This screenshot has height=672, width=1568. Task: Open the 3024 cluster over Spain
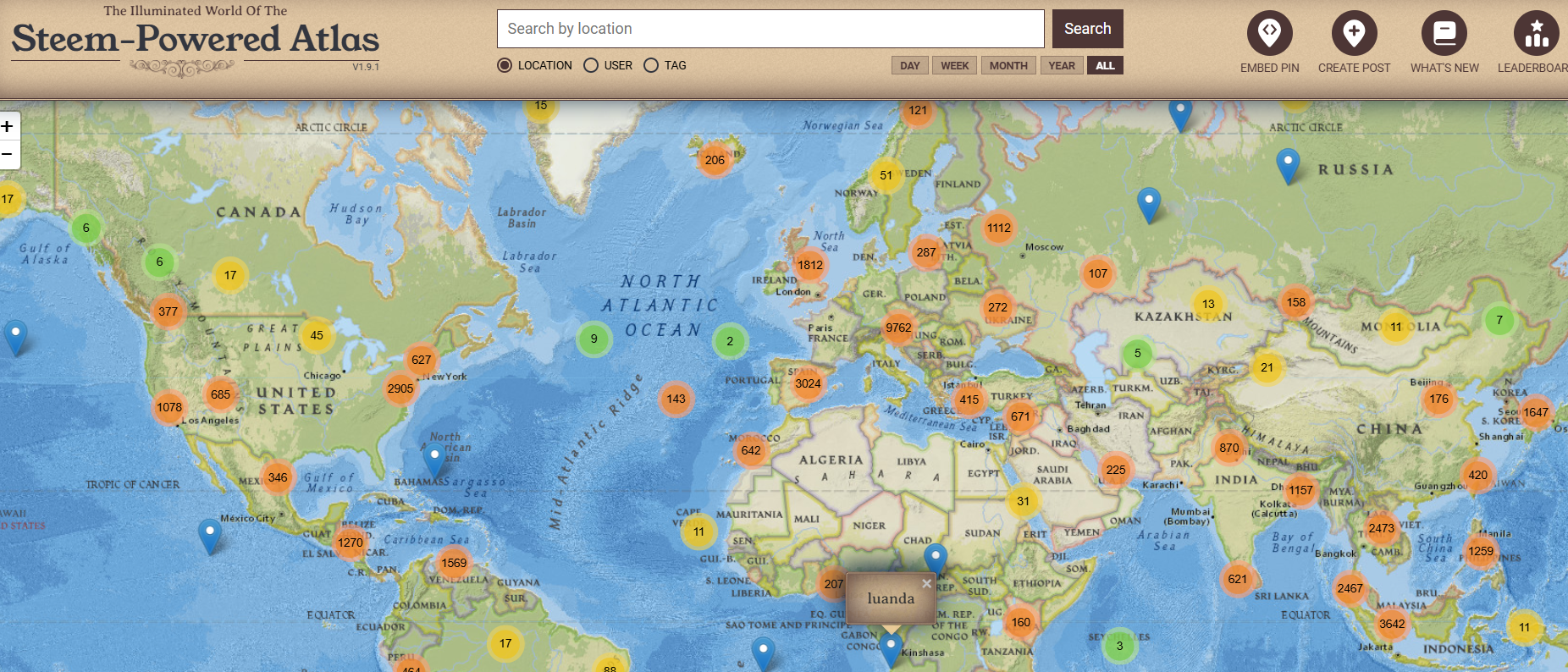(808, 383)
